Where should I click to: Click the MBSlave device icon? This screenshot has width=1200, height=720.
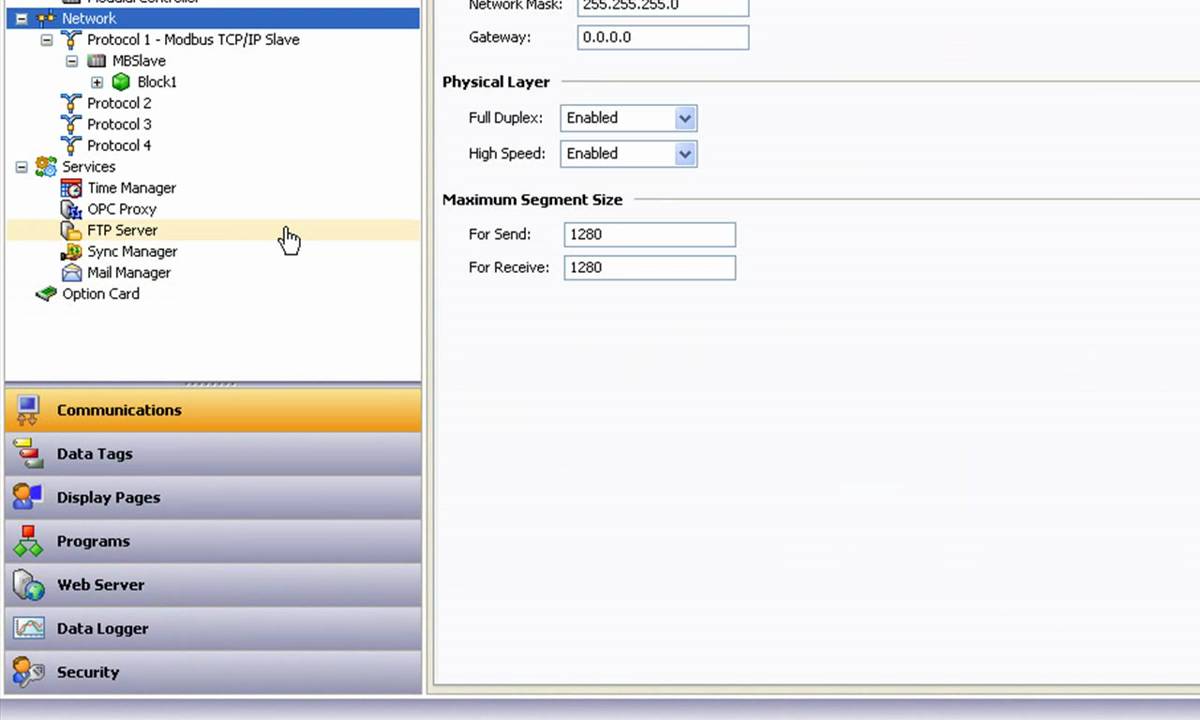(x=97, y=61)
